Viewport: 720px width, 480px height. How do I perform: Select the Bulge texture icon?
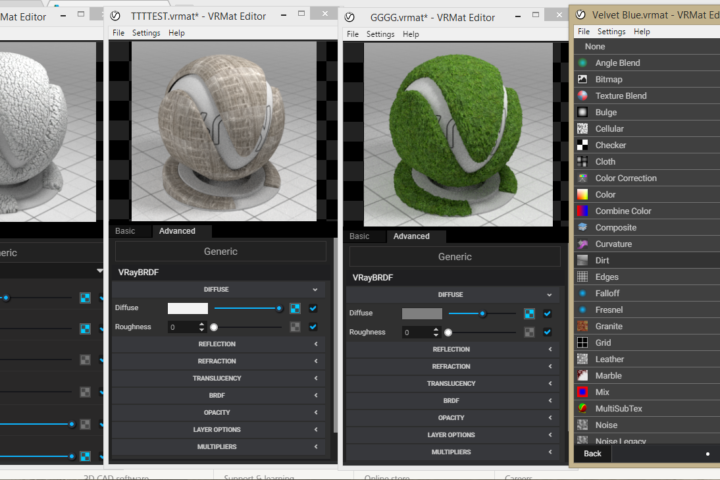coord(582,112)
